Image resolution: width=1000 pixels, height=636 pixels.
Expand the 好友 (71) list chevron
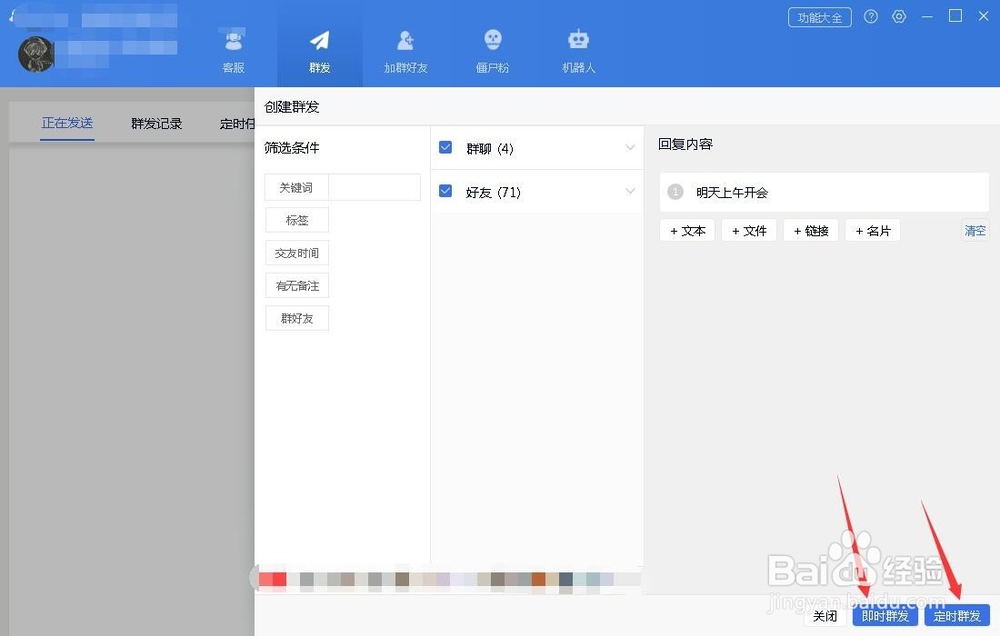click(x=630, y=191)
